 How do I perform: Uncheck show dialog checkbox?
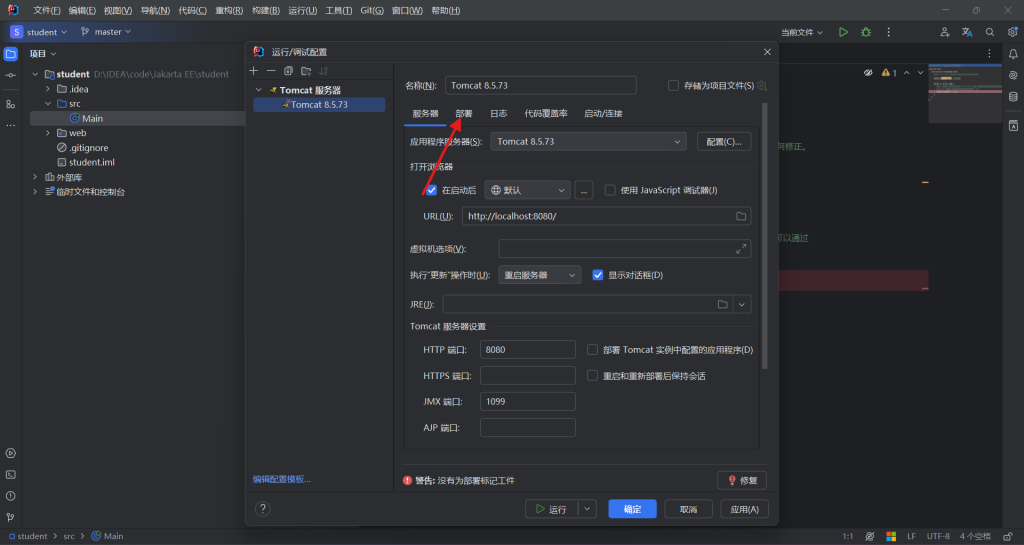[598, 275]
